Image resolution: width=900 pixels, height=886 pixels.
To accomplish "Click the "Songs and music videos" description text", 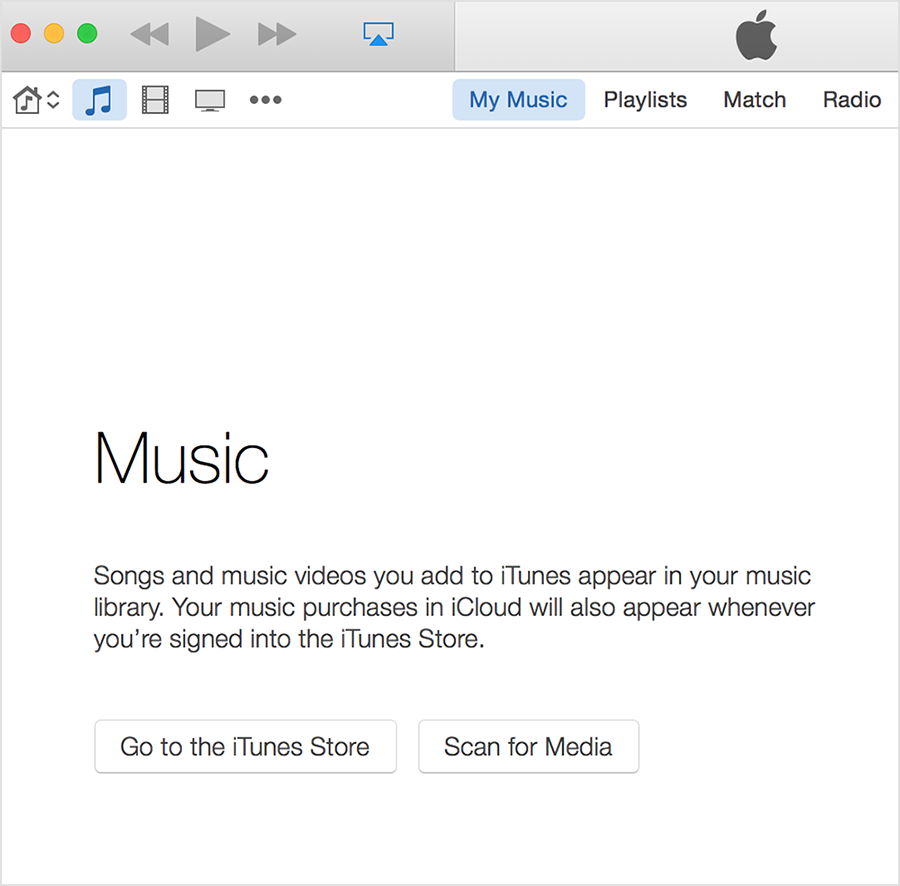I will point(454,607).
